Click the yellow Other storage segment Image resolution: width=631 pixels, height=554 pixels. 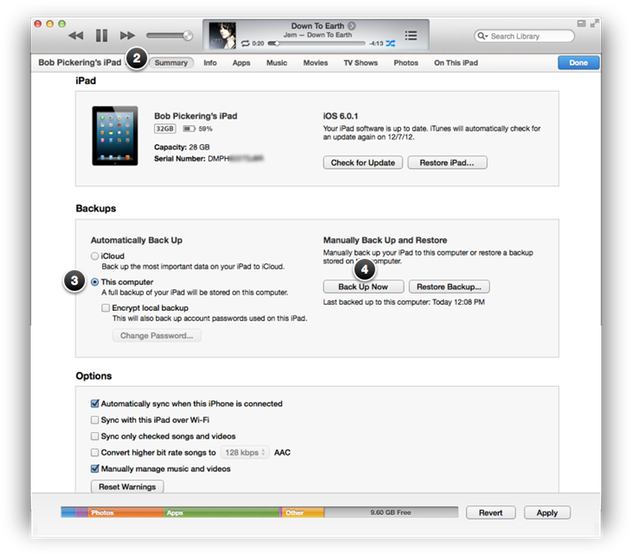[x=303, y=513]
